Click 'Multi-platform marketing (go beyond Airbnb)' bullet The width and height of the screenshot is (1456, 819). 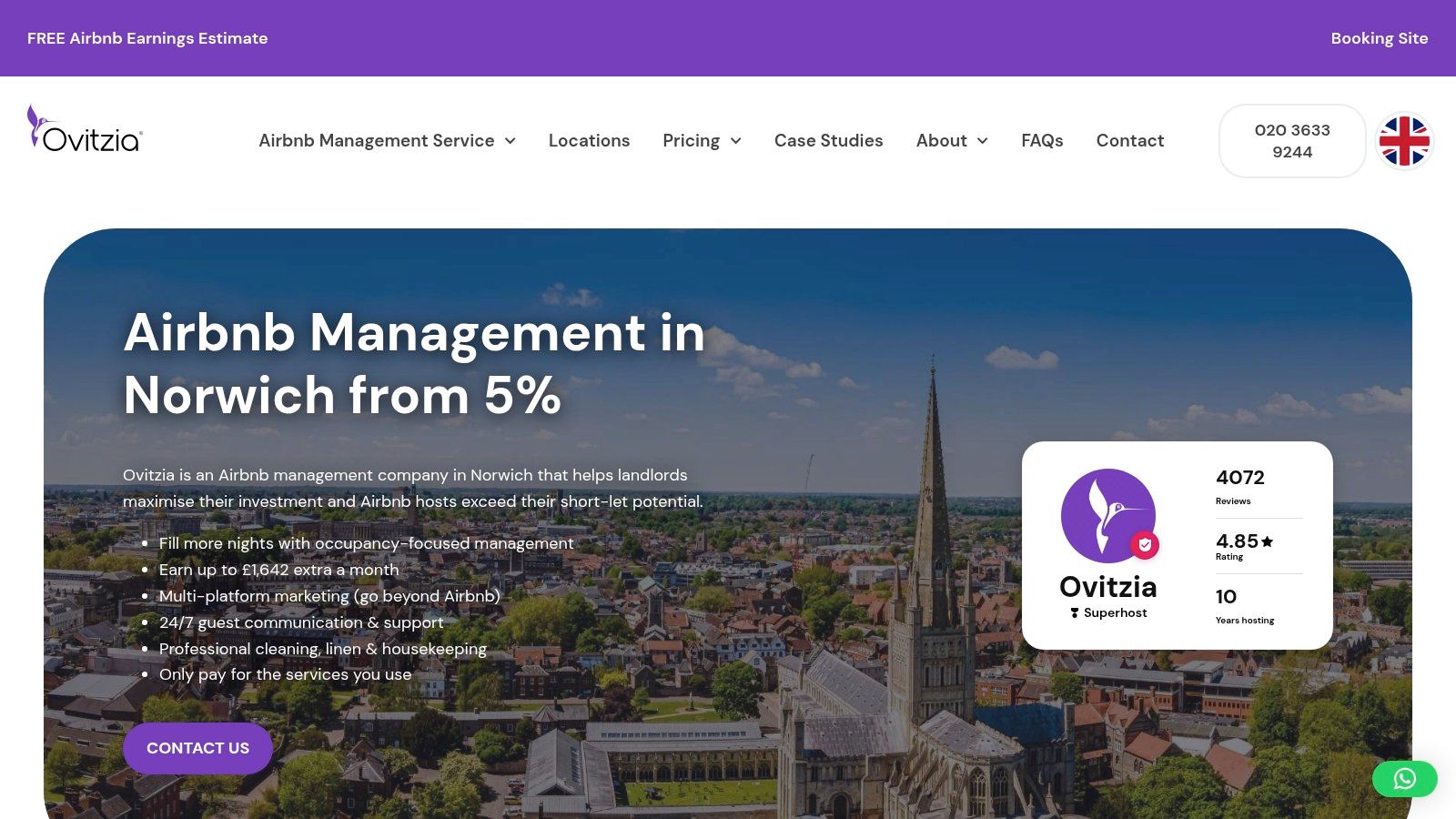[x=329, y=596]
